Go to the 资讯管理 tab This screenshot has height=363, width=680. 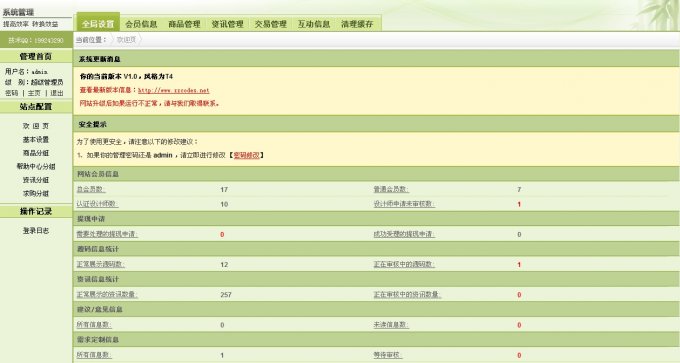pos(227,24)
